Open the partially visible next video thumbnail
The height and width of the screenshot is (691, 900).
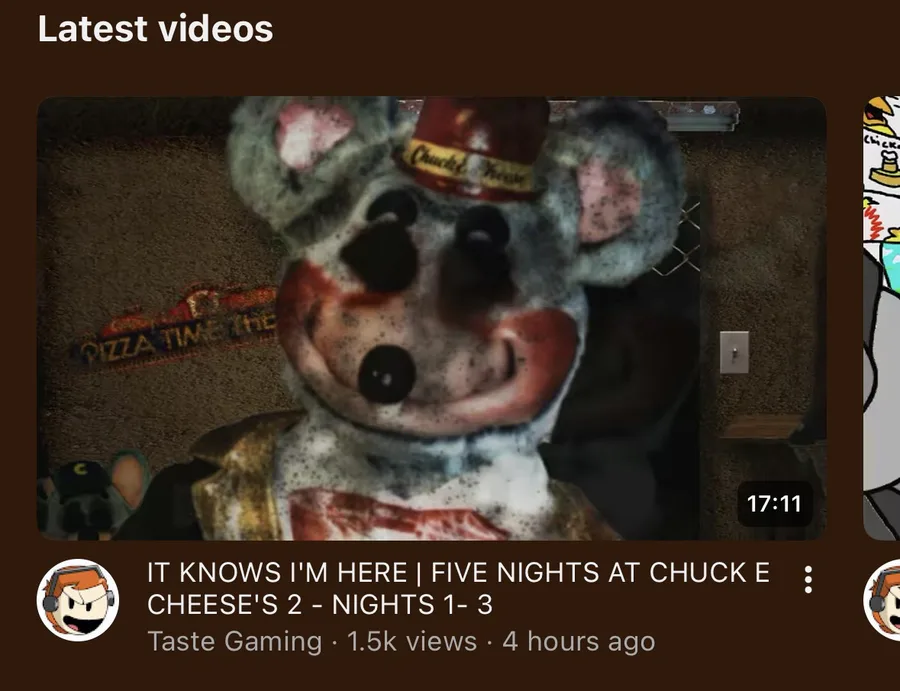[x=882, y=319]
